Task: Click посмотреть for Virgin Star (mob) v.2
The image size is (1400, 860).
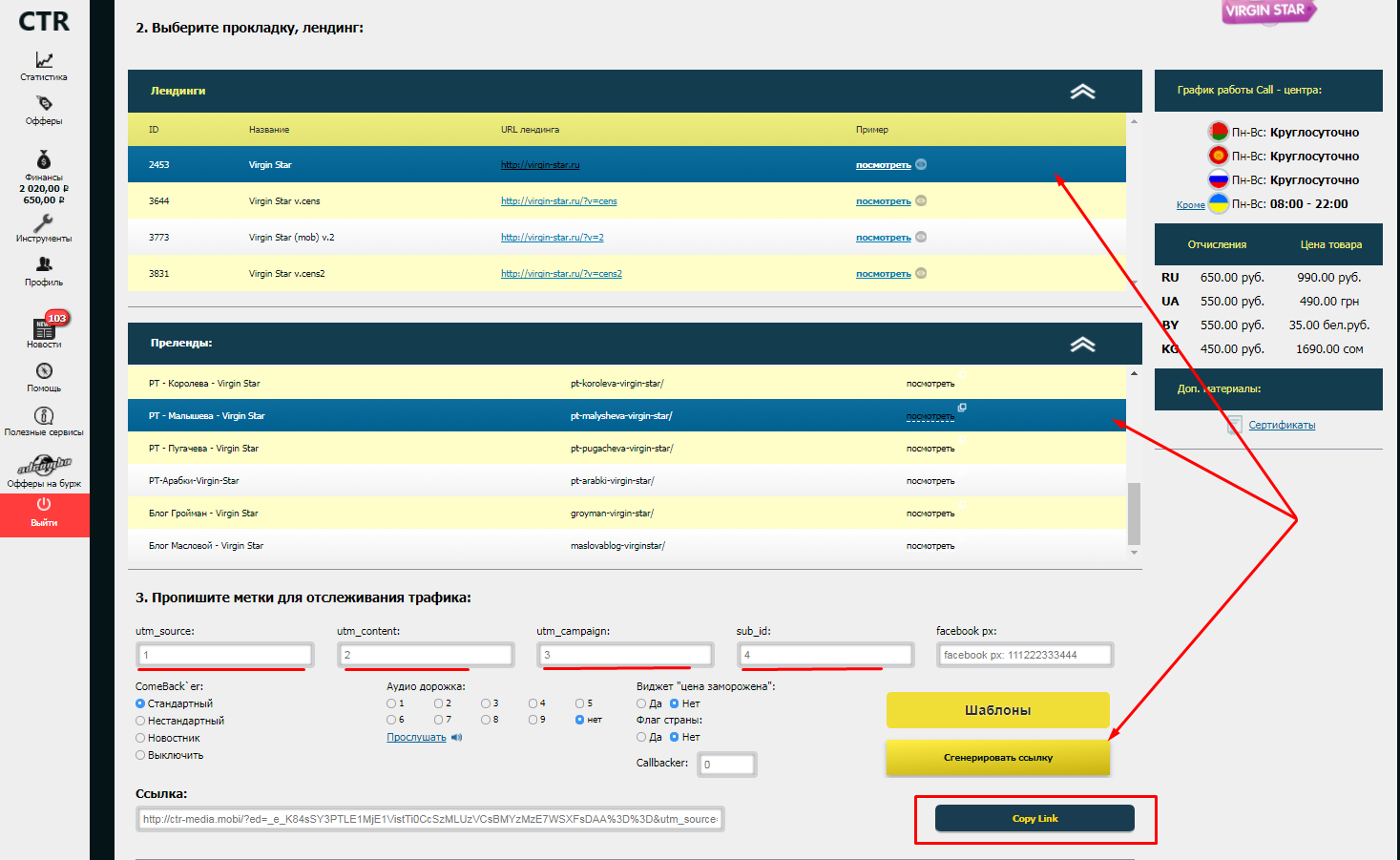Action: [884, 238]
